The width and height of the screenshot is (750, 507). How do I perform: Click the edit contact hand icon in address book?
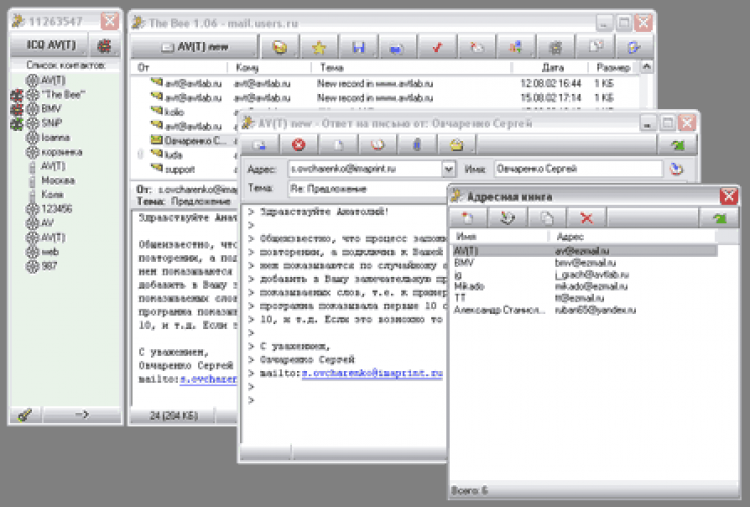(507, 218)
